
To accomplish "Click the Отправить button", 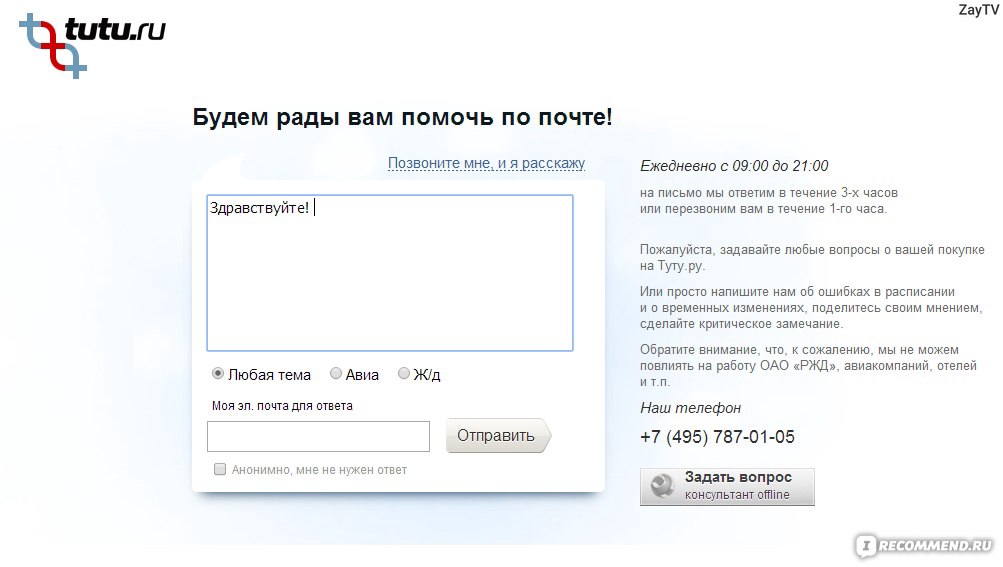I will [498, 436].
